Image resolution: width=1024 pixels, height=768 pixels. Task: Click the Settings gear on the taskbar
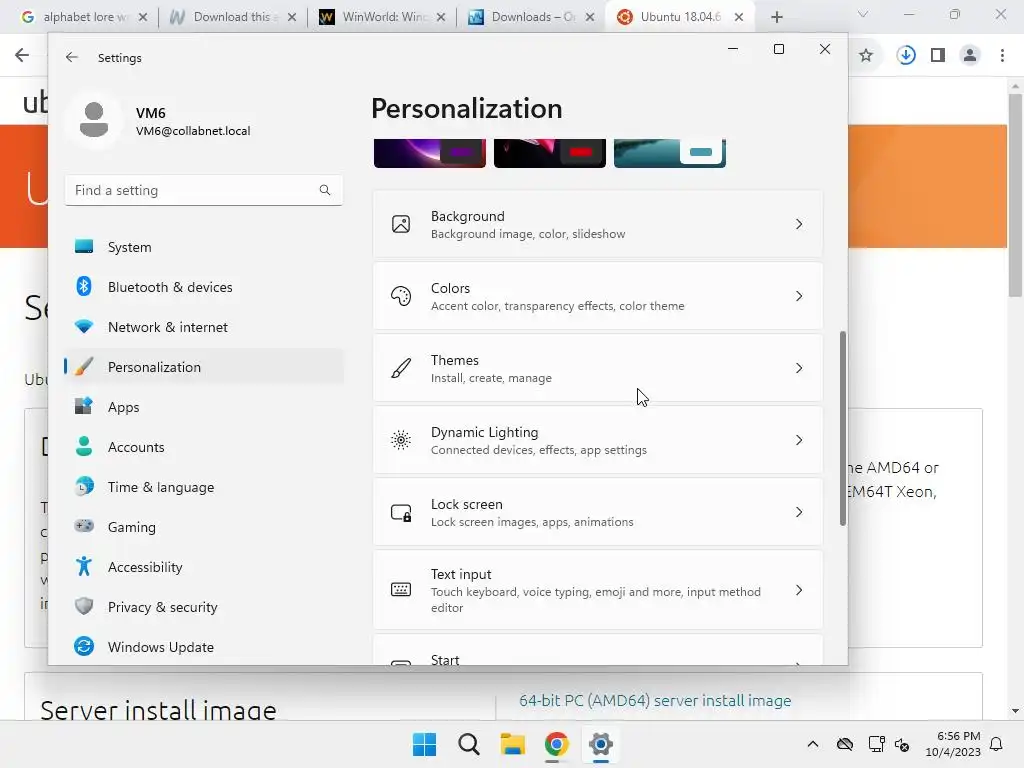pos(600,744)
